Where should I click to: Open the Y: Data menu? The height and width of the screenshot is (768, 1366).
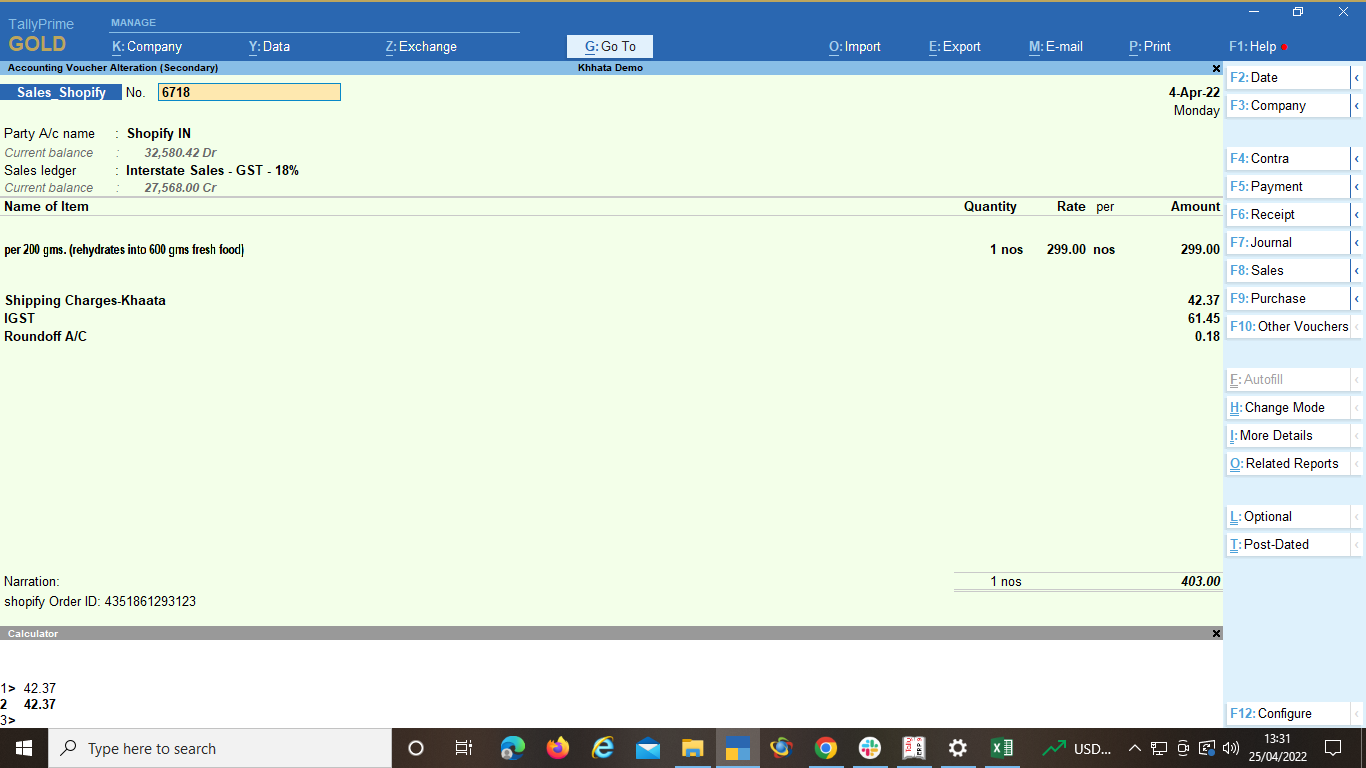(269, 46)
